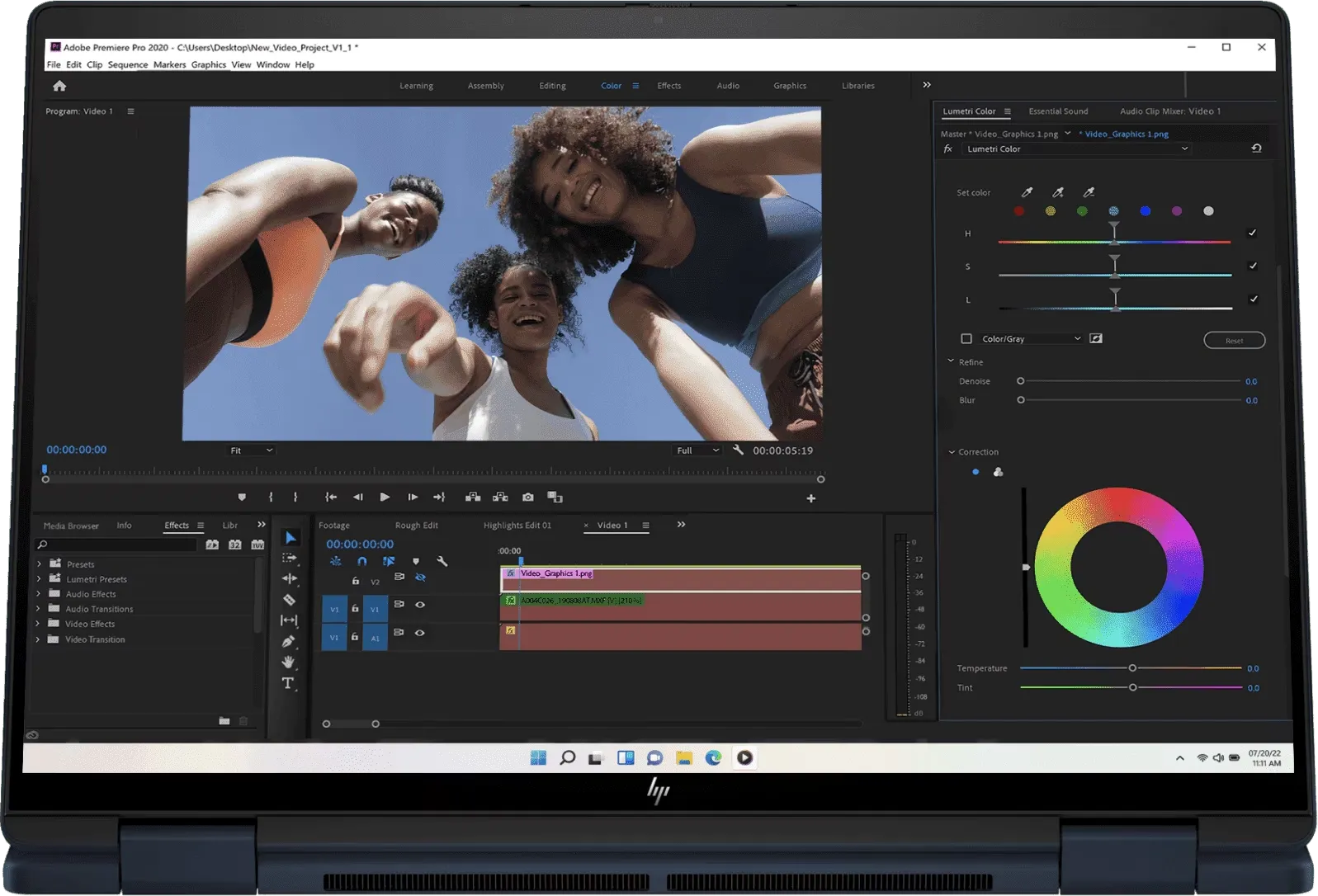Uncheck the H hue range checkbox
The width and height of the screenshot is (1318, 896).
coord(1252,233)
